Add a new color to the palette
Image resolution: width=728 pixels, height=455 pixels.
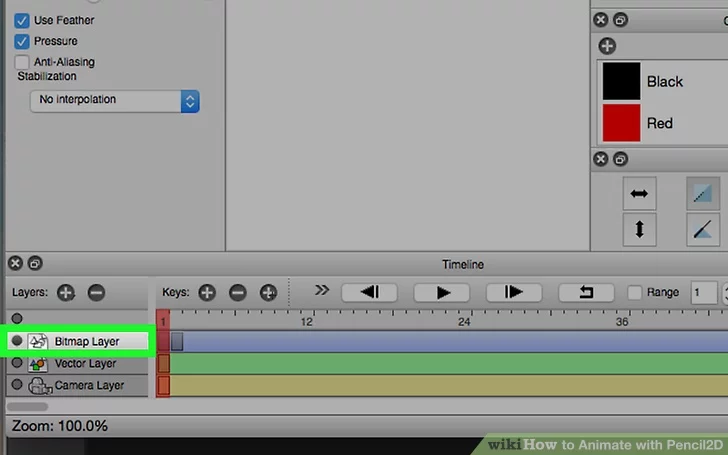pos(607,46)
